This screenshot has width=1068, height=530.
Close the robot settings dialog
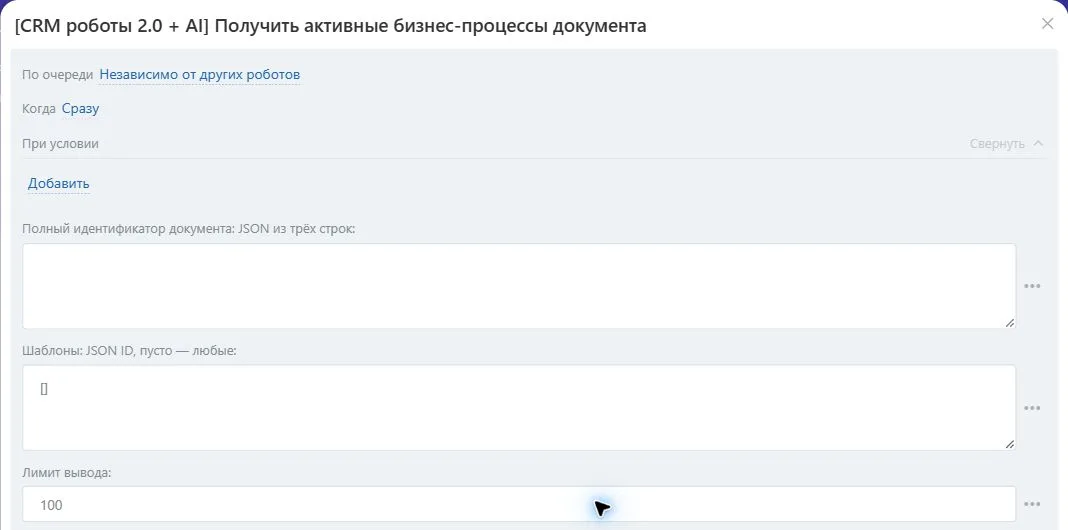pyautogui.click(x=1048, y=24)
